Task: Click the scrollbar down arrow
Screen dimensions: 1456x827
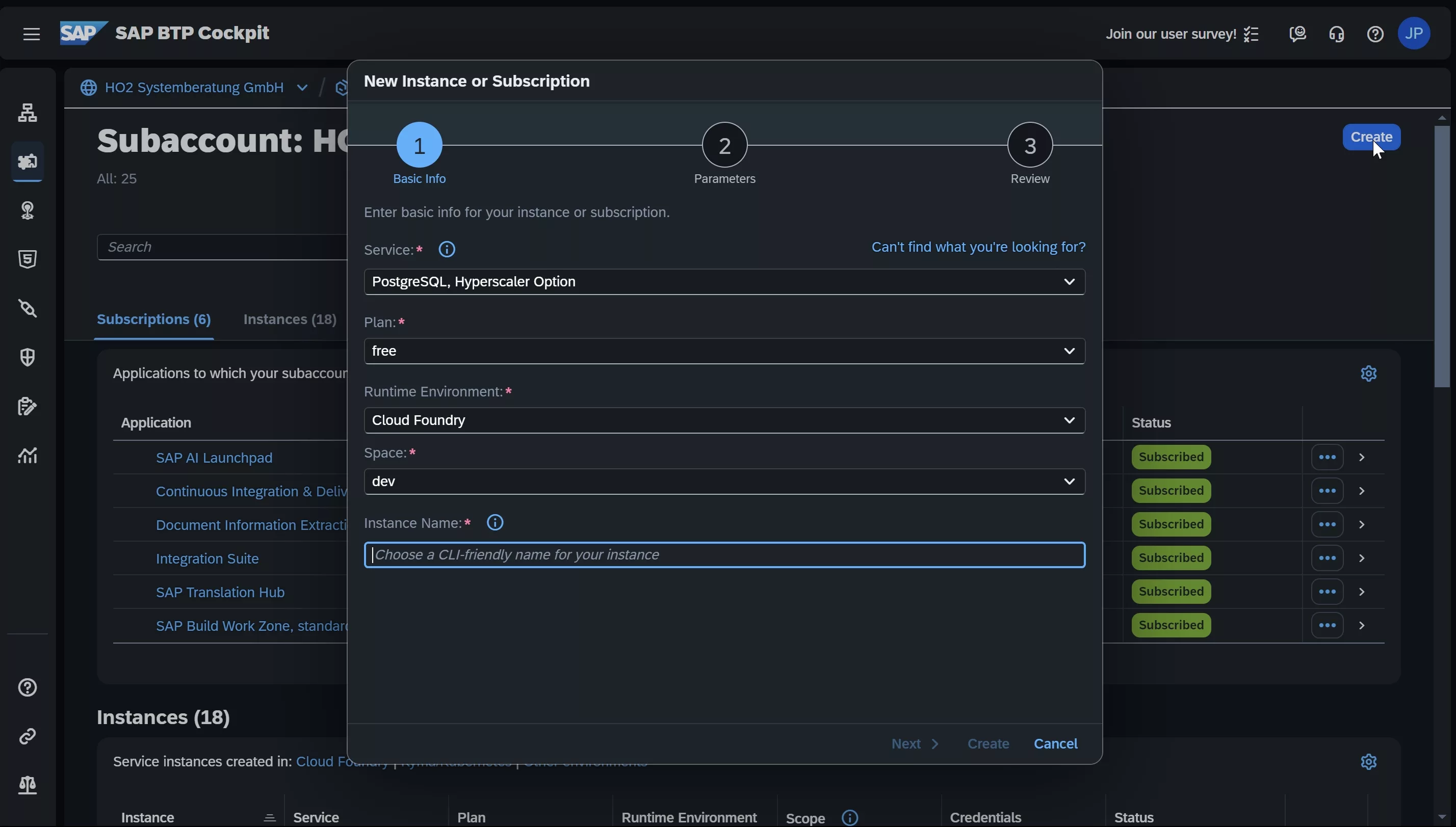Action: click(x=1442, y=817)
